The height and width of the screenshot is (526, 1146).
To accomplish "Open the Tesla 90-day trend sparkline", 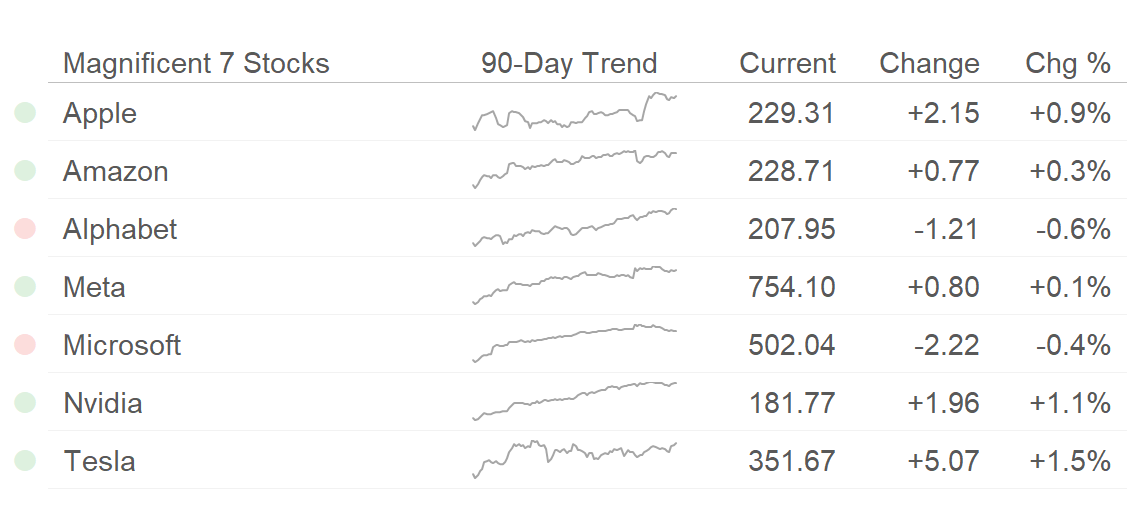I will pos(574,460).
